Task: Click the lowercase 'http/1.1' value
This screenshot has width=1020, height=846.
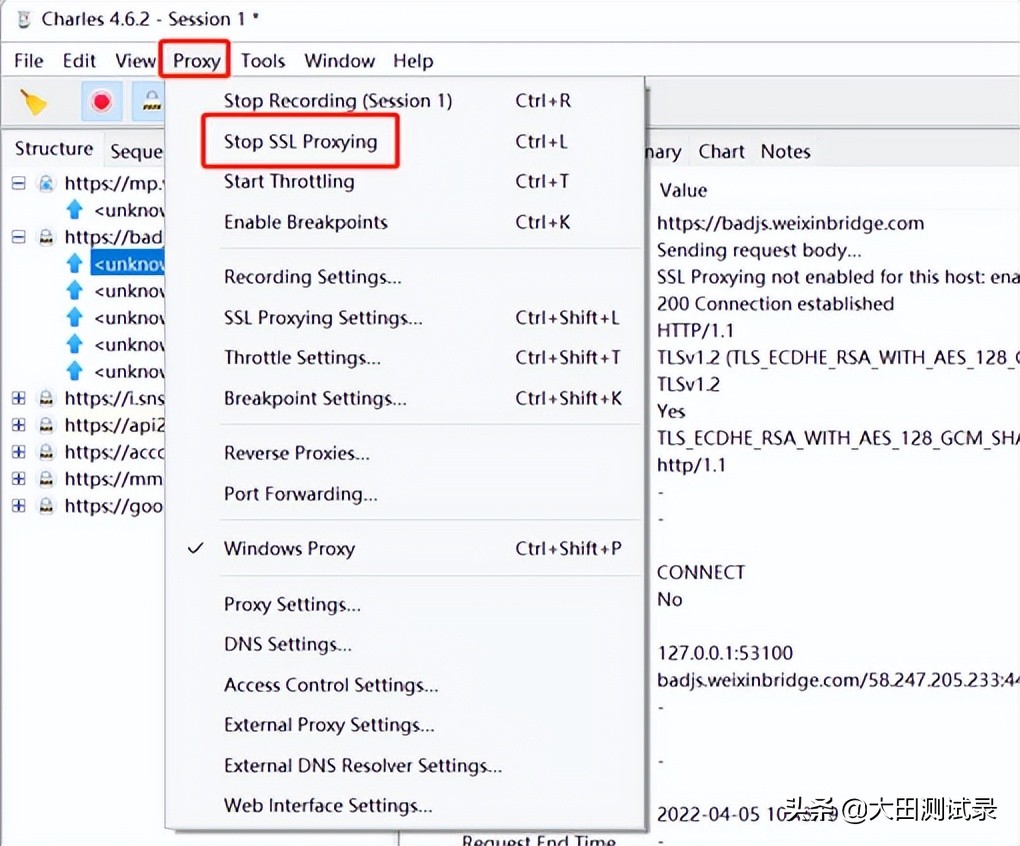Action: tap(691, 465)
